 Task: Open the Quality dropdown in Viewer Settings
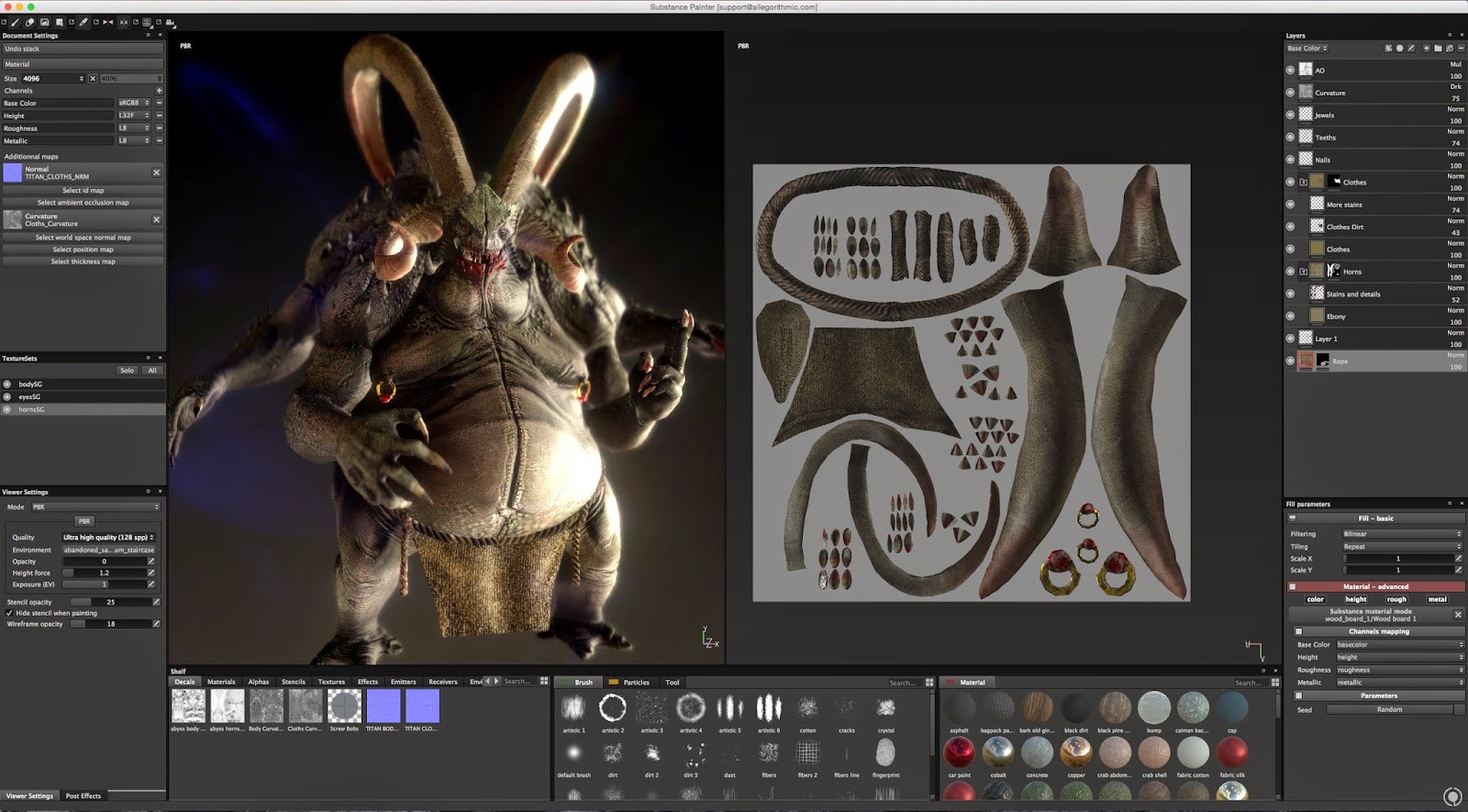(x=108, y=538)
